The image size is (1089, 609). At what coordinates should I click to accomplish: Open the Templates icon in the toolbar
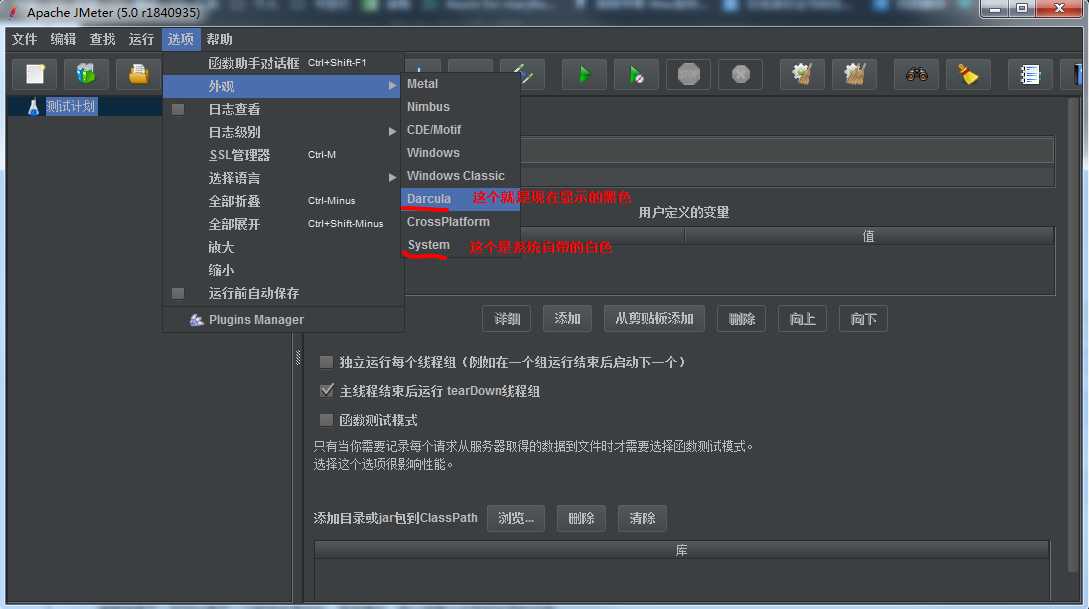[x=86, y=74]
